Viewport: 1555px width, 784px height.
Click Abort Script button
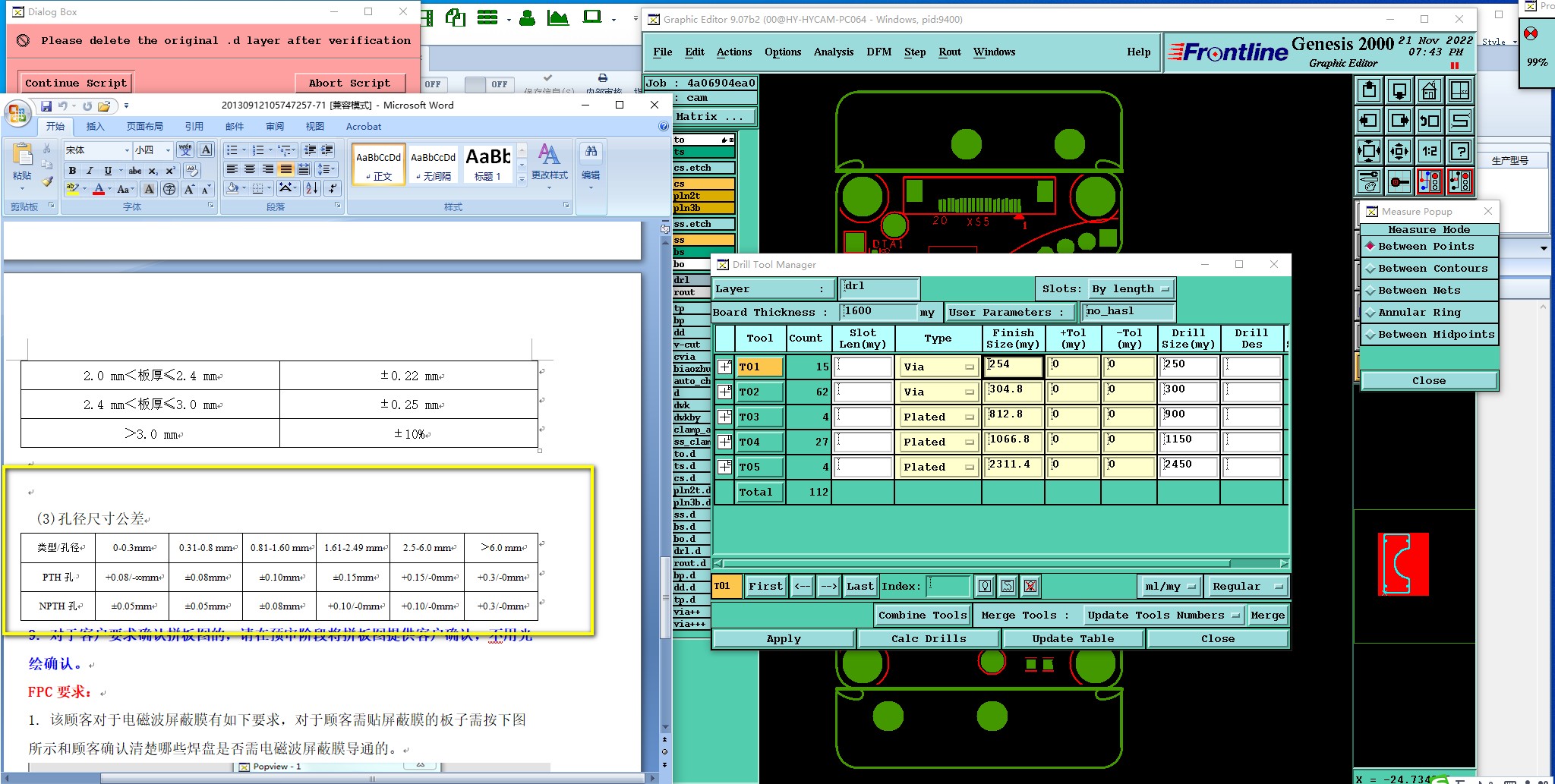click(x=349, y=83)
